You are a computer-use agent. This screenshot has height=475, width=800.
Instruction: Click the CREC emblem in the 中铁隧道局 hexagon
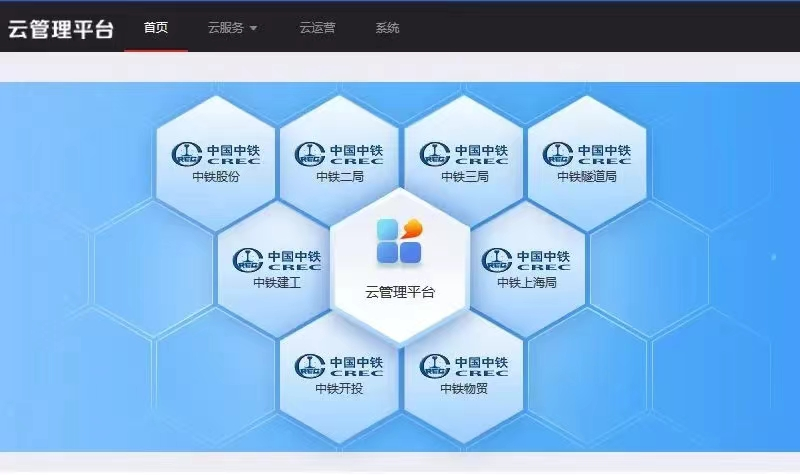pos(587,153)
